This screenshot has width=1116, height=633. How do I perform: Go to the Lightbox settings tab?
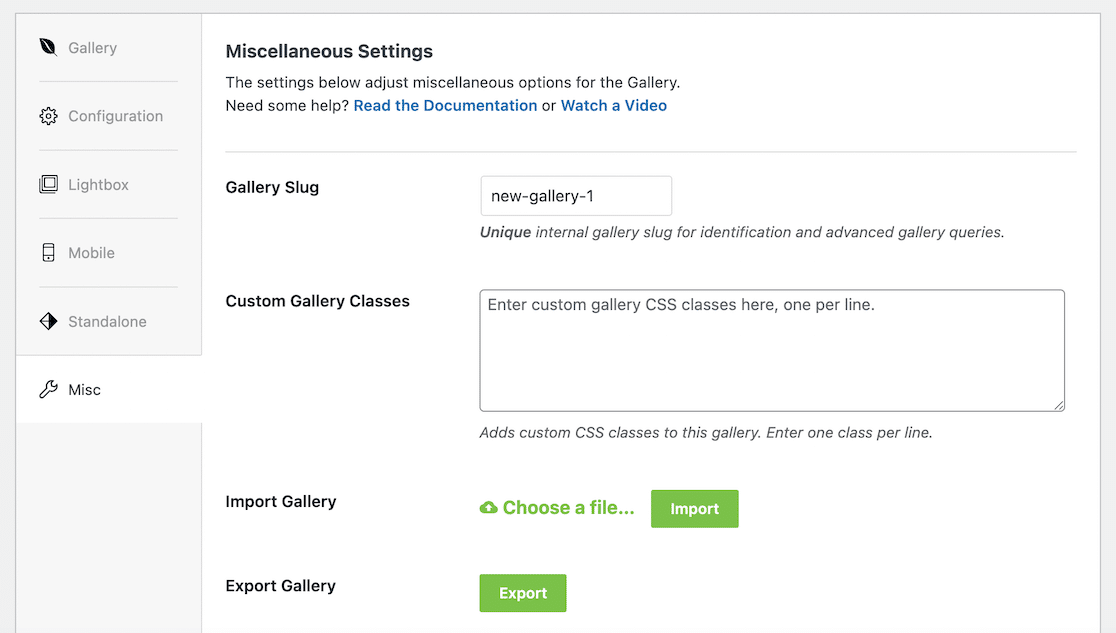98,185
